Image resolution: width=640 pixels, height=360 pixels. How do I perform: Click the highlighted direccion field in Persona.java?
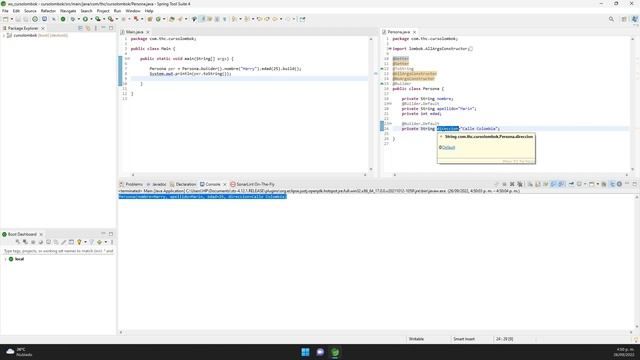pyautogui.click(x=448, y=129)
